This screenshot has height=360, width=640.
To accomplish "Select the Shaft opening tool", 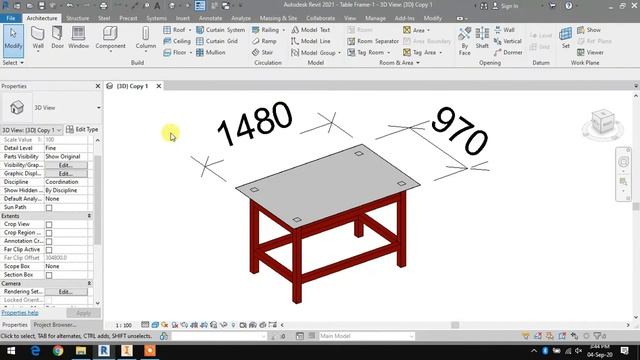I will click(482, 38).
